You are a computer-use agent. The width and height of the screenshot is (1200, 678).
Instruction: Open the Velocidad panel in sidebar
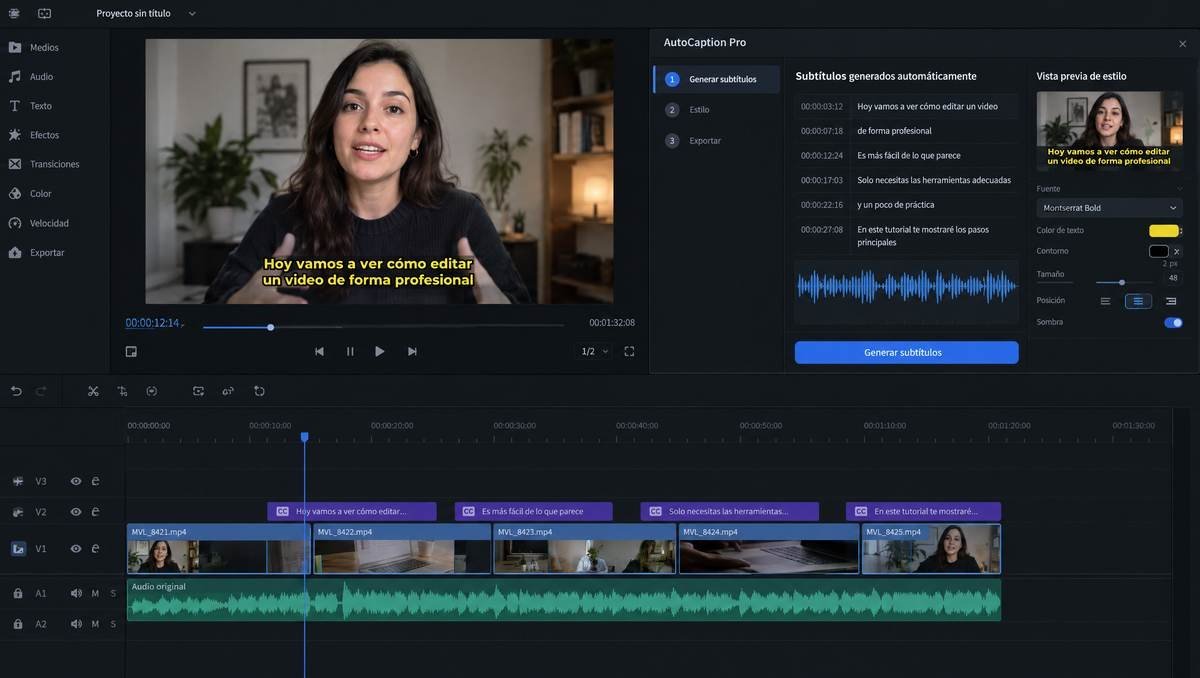[38, 223]
